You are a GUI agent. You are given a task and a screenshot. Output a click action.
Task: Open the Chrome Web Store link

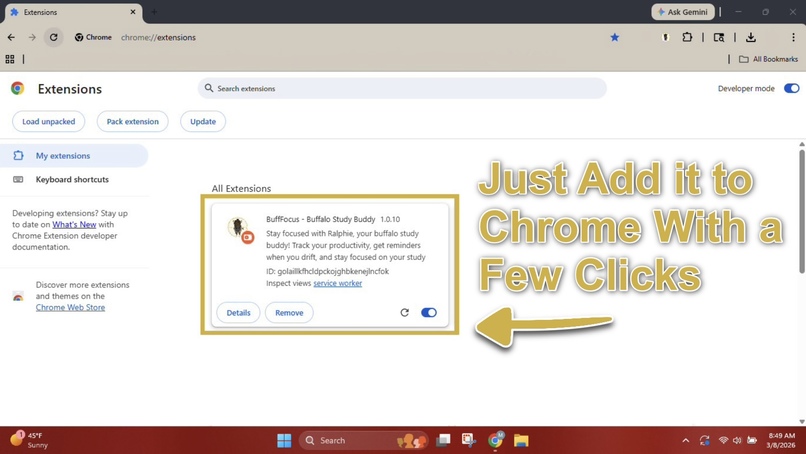coord(70,307)
